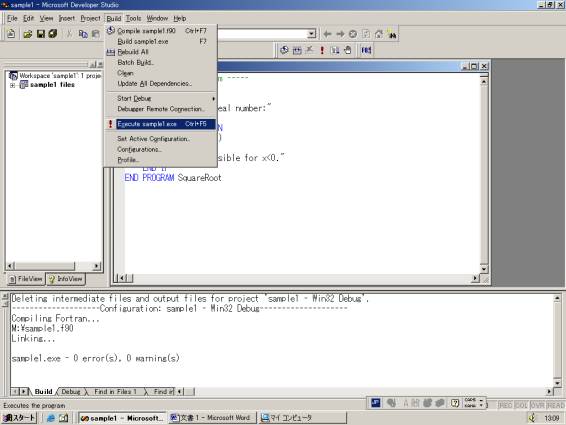Click the Save All icon
This screenshot has height=425, width=566.
click(53, 34)
